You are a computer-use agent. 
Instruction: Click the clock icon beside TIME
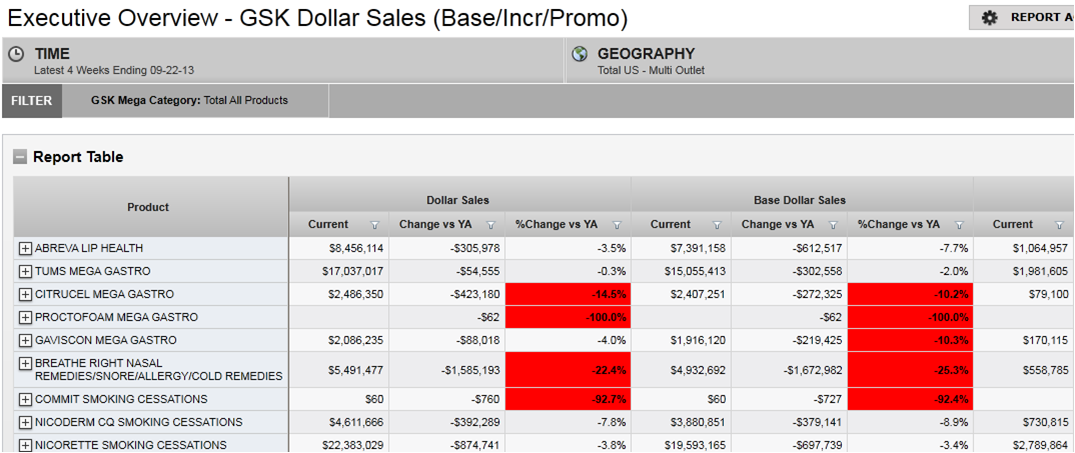coord(16,54)
